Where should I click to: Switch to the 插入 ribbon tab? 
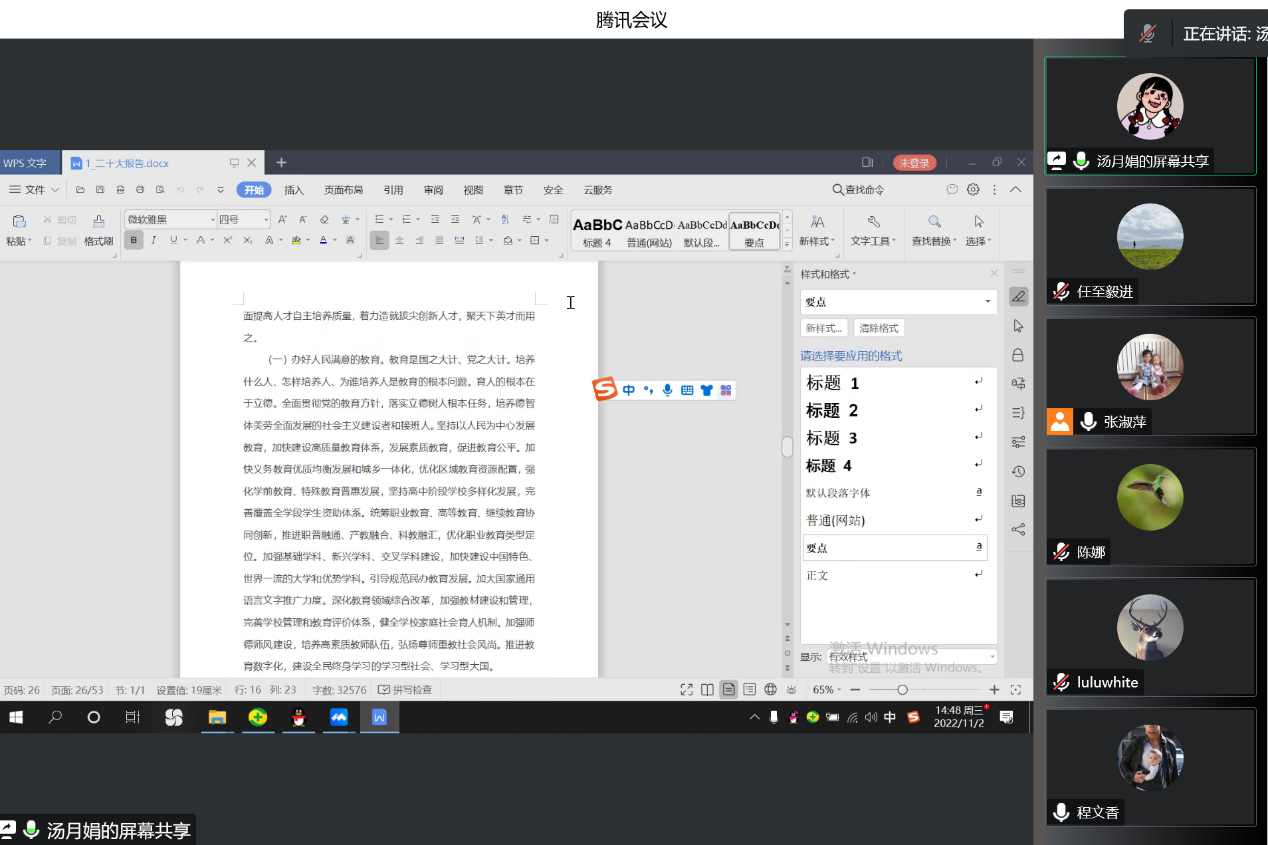(294, 190)
